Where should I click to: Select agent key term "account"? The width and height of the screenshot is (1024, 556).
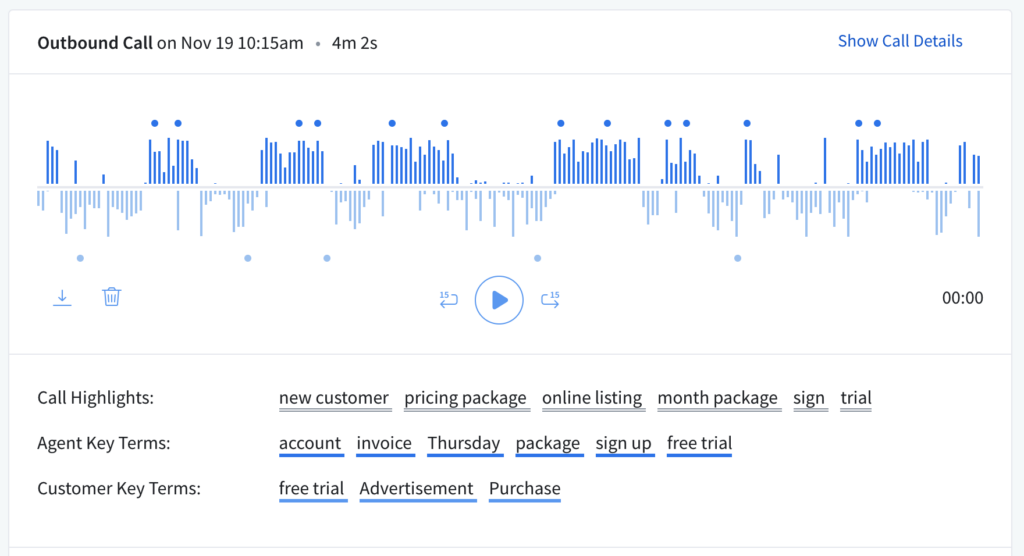[310, 443]
